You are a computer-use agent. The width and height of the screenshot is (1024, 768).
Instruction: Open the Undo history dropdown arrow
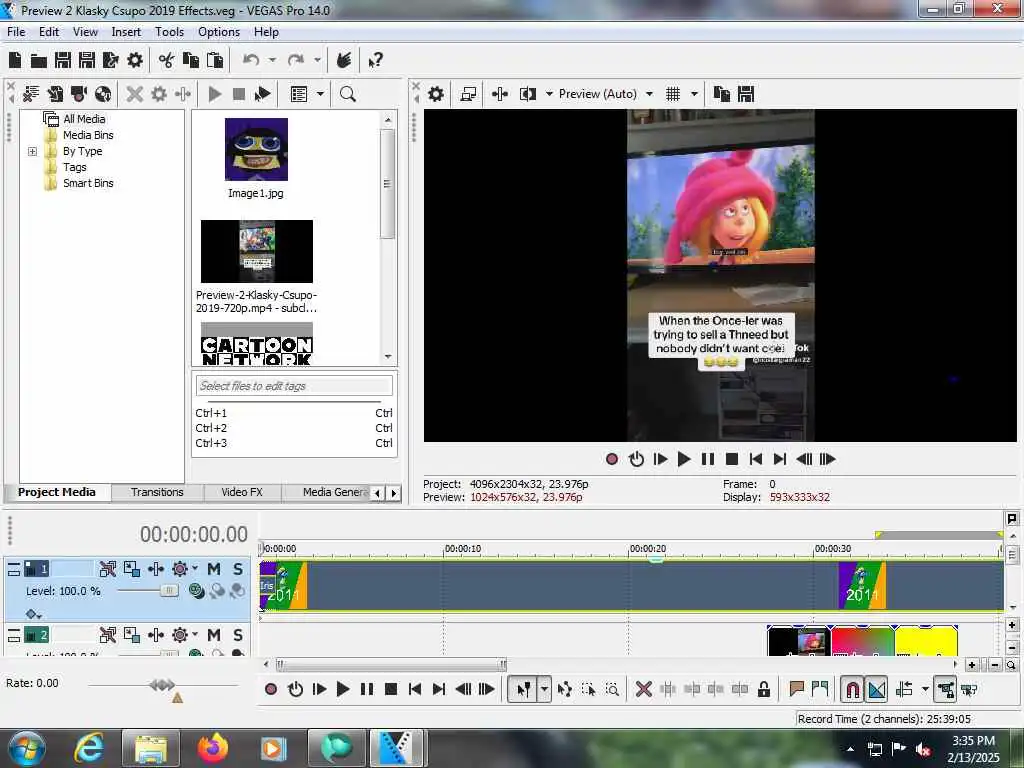(x=272, y=60)
